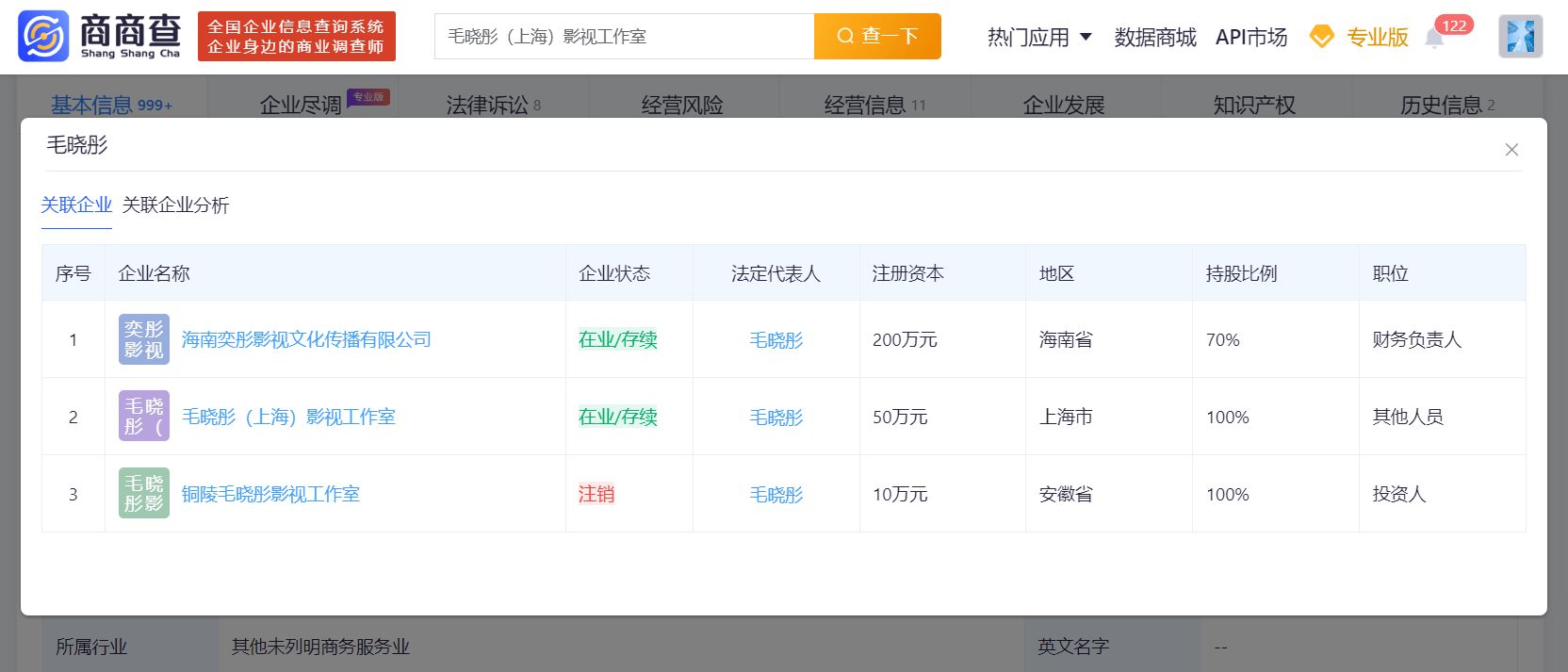The width and height of the screenshot is (1568, 672).
Task: Click the Shang Shang Cha logo icon
Action: click(x=43, y=37)
